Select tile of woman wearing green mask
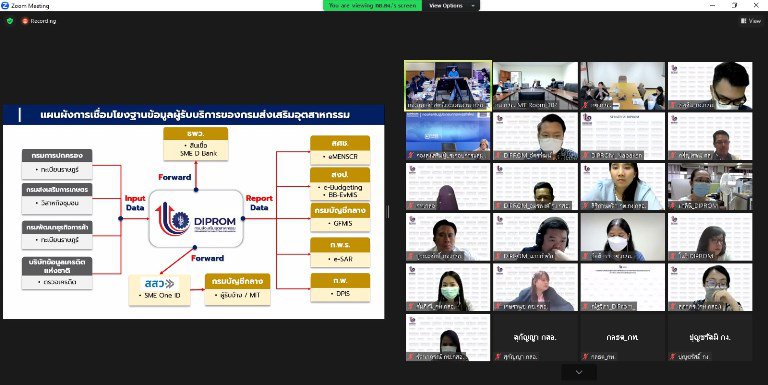This screenshot has width=768, height=385. tap(448, 287)
